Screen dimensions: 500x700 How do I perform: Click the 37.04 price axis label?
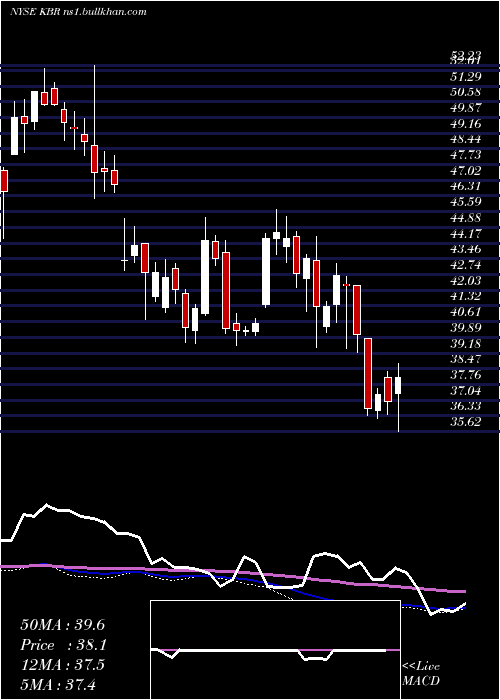[466, 391]
